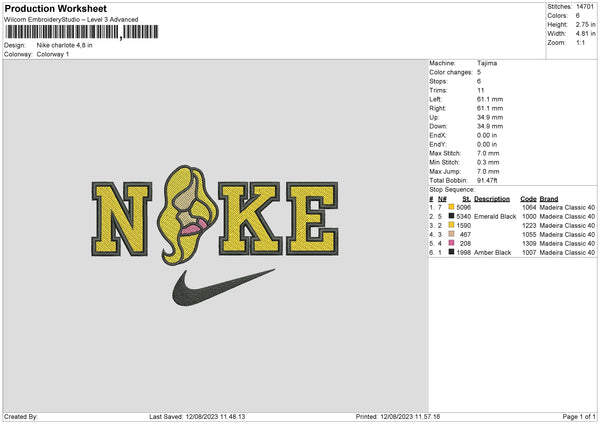This screenshot has width=600, height=424.
Task: Click the Stitches count value 14701
Action: pos(585,7)
